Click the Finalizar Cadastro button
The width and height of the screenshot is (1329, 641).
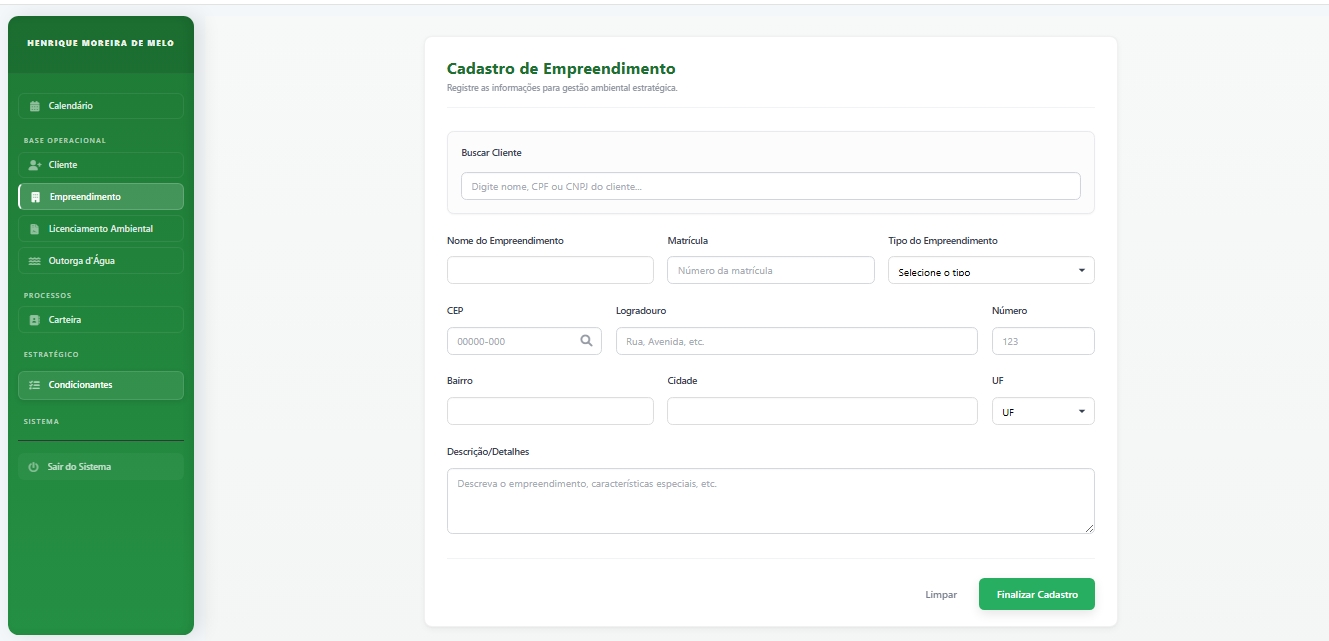click(1037, 594)
